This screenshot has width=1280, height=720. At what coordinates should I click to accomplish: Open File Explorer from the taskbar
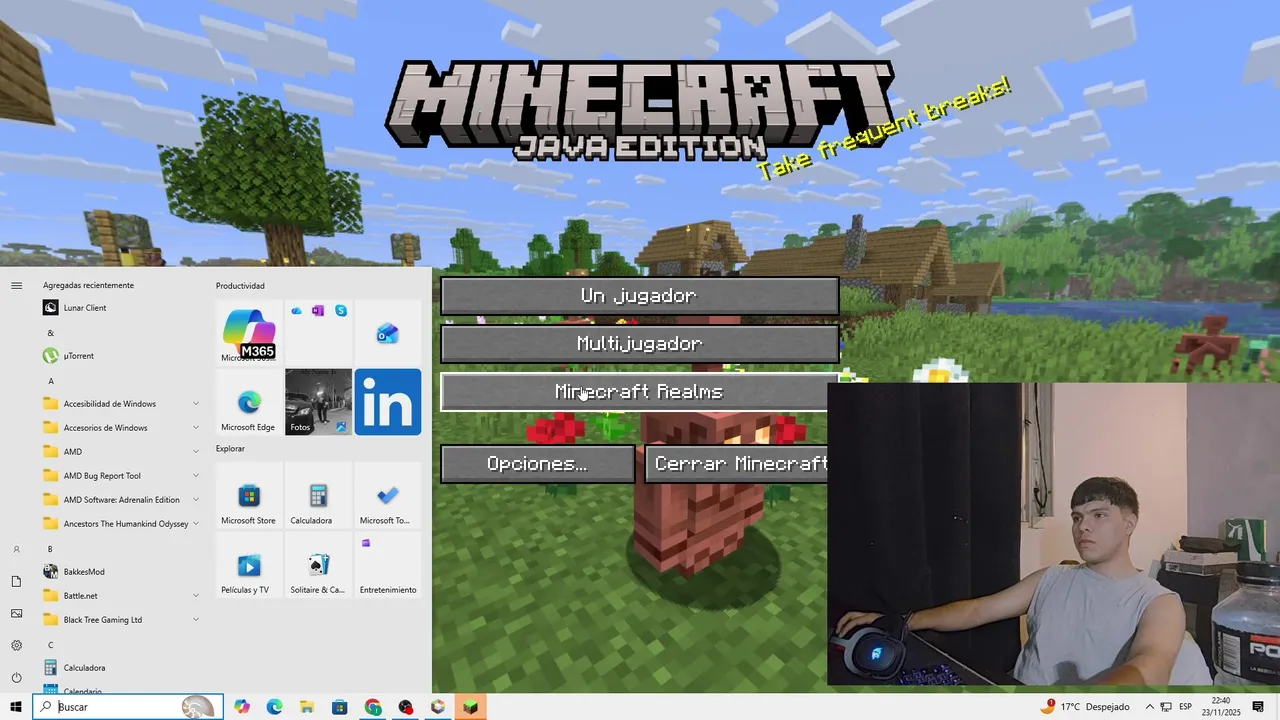pyautogui.click(x=307, y=707)
